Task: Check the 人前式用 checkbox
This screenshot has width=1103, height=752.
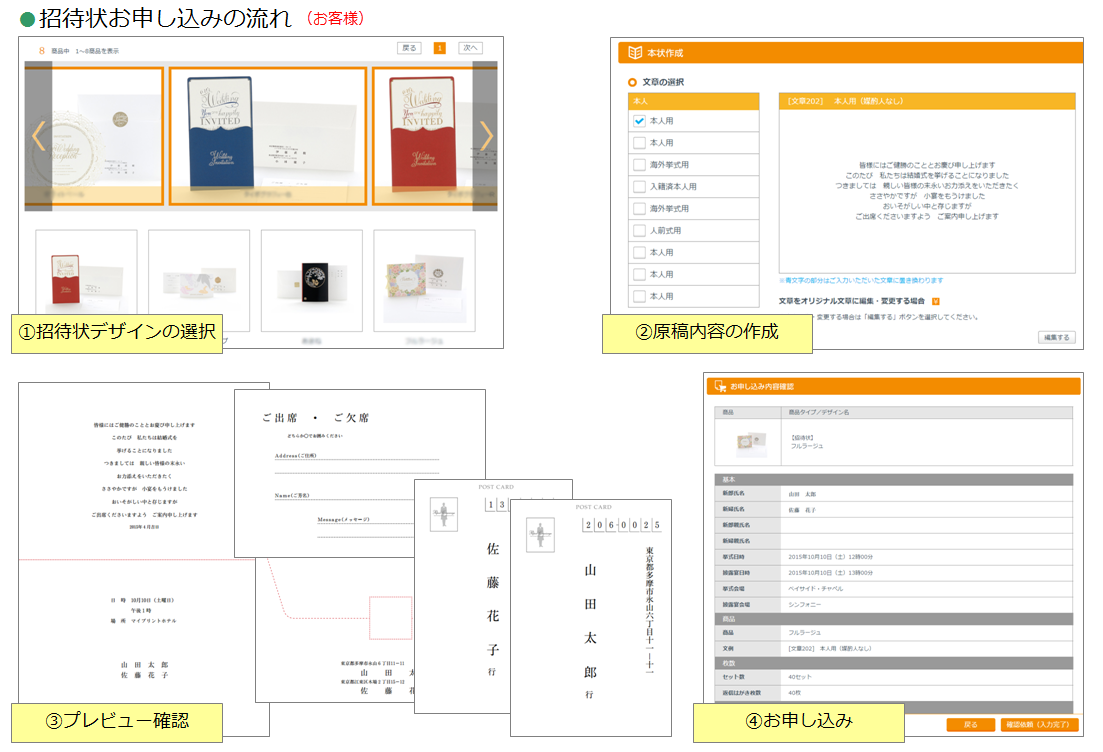Action: click(640, 231)
